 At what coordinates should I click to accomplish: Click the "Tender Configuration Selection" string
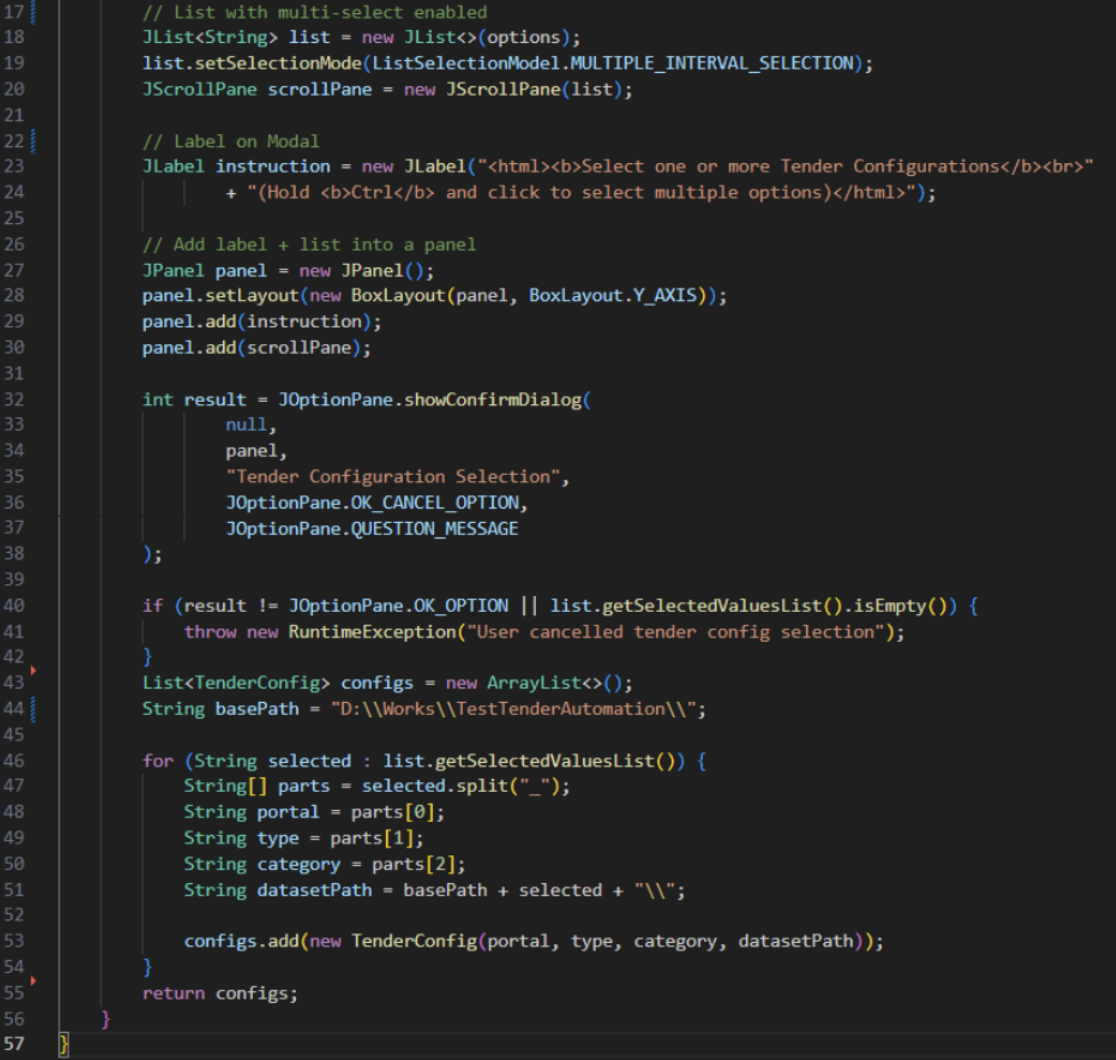(397, 476)
